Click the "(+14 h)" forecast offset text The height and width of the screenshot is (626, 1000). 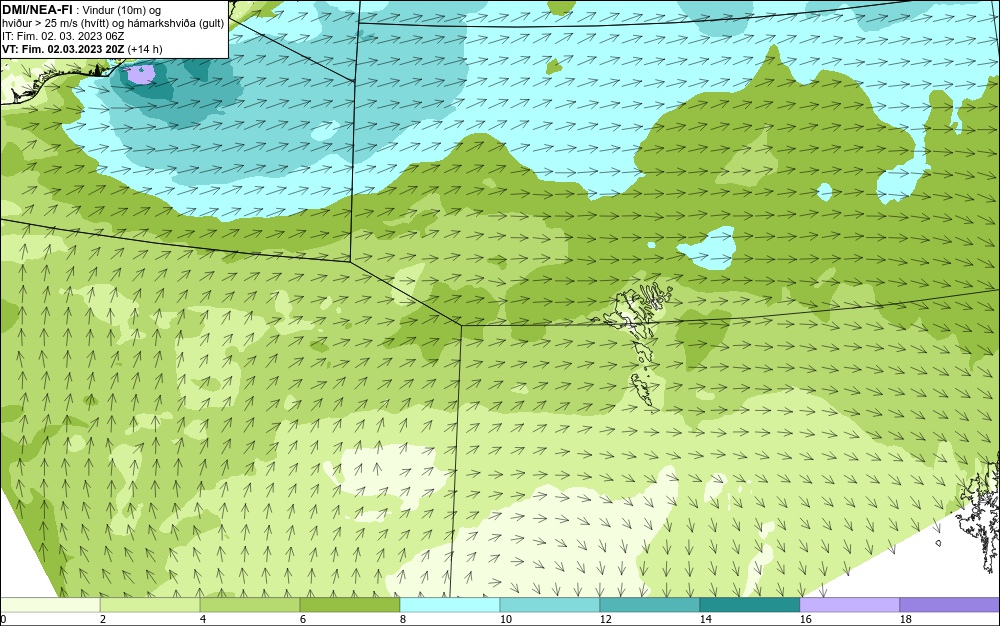[x=145, y=49]
